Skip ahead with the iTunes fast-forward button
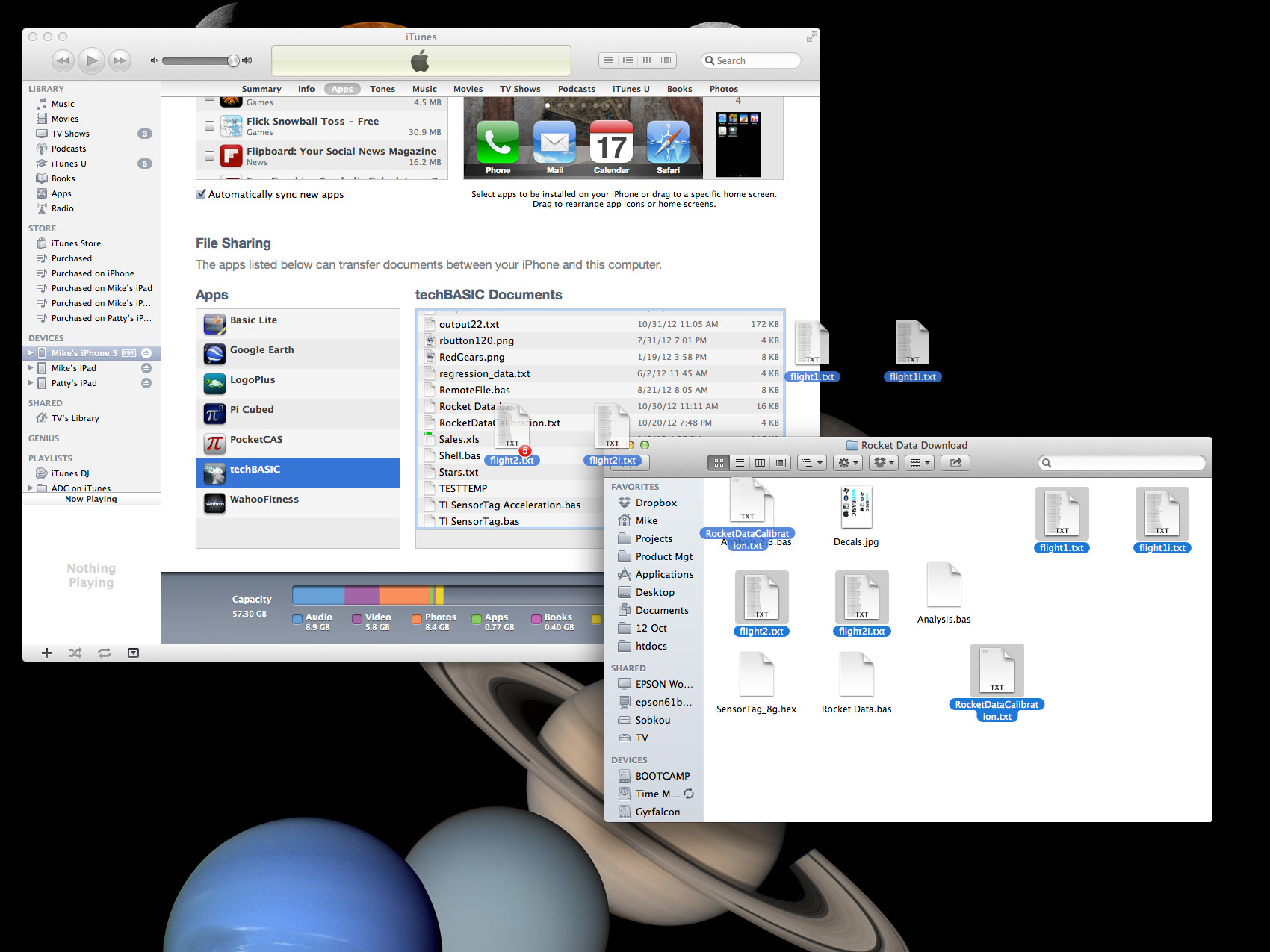 (x=120, y=60)
